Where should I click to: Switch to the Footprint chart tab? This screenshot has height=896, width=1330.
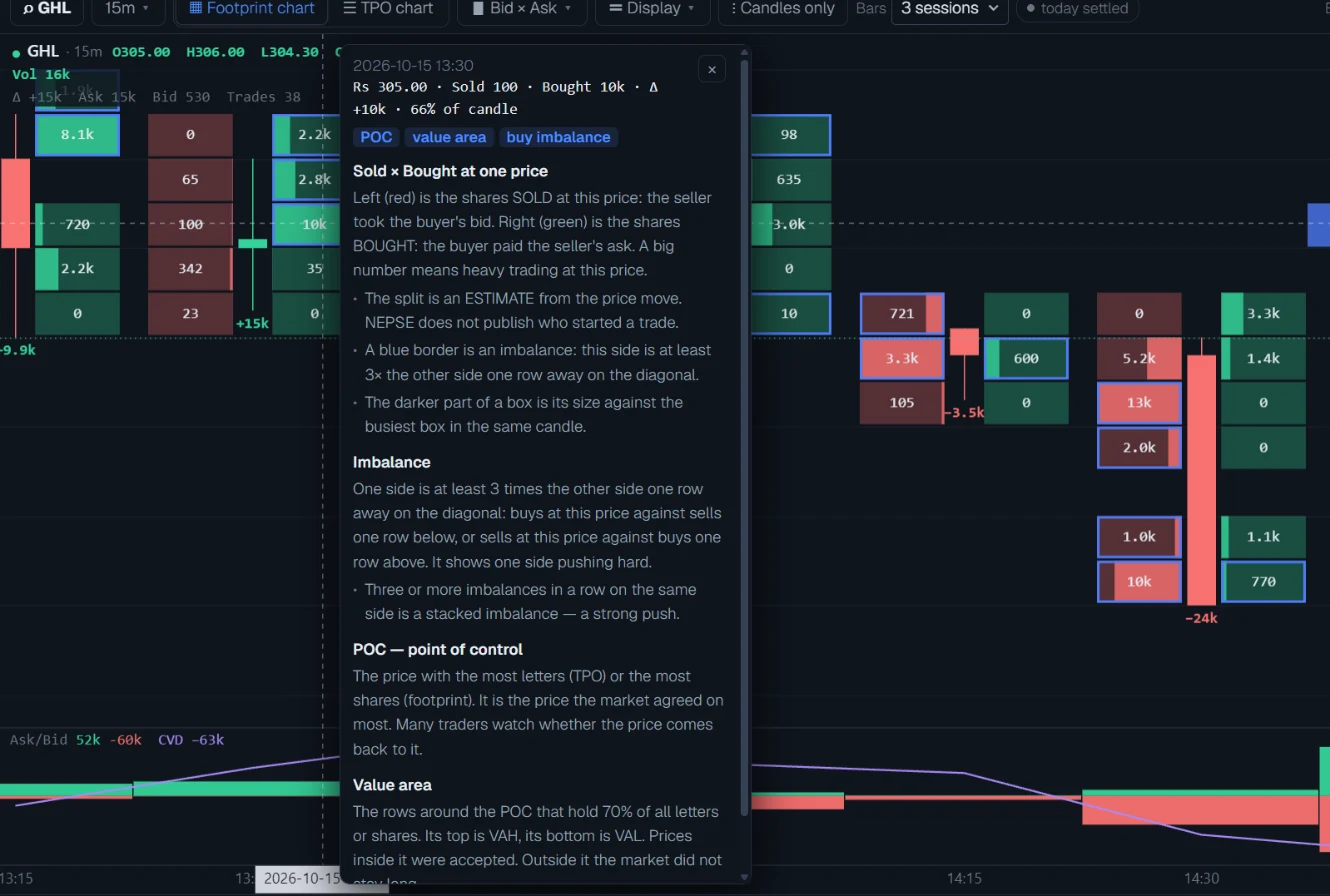(x=252, y=9)
